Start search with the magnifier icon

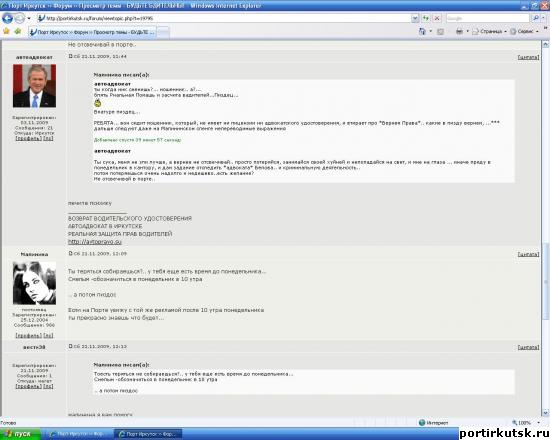coord(535,18)
